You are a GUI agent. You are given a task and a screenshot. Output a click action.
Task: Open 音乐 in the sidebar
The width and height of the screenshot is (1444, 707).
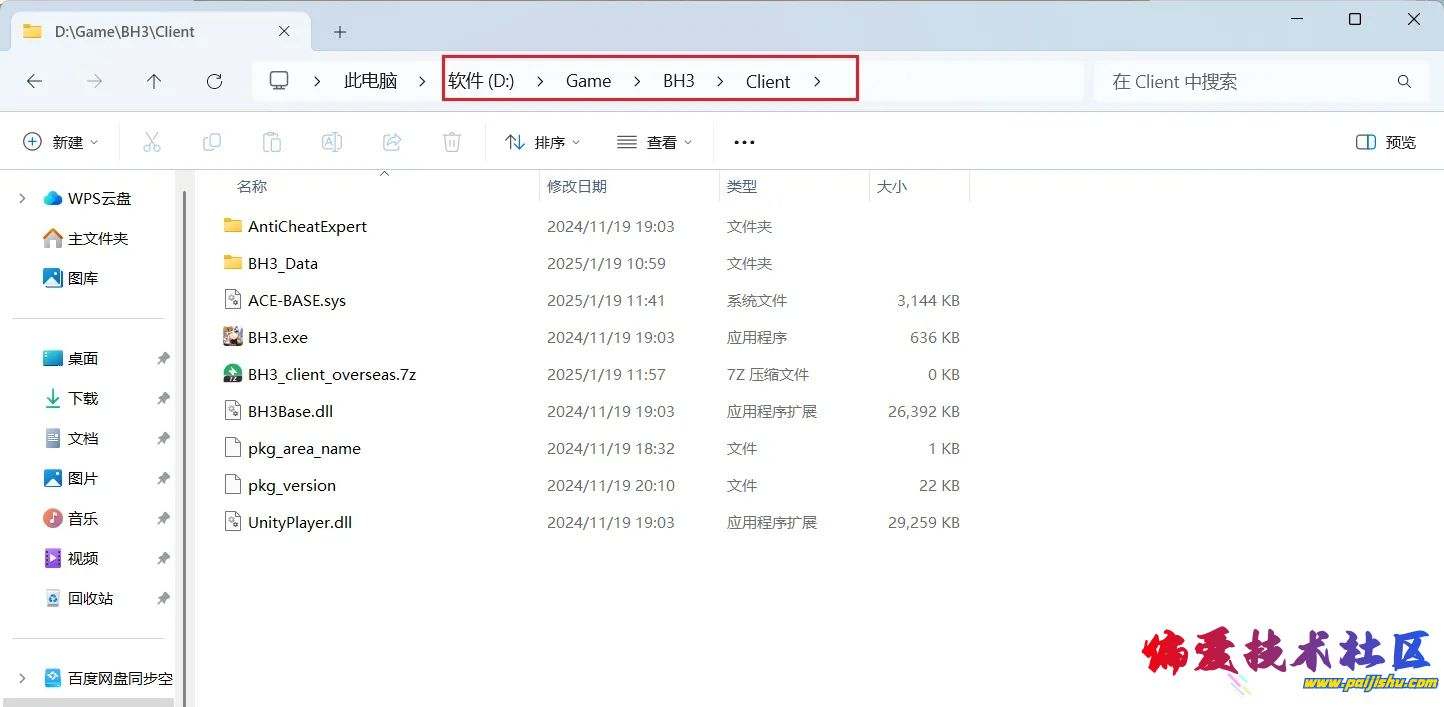click(71, 518)
